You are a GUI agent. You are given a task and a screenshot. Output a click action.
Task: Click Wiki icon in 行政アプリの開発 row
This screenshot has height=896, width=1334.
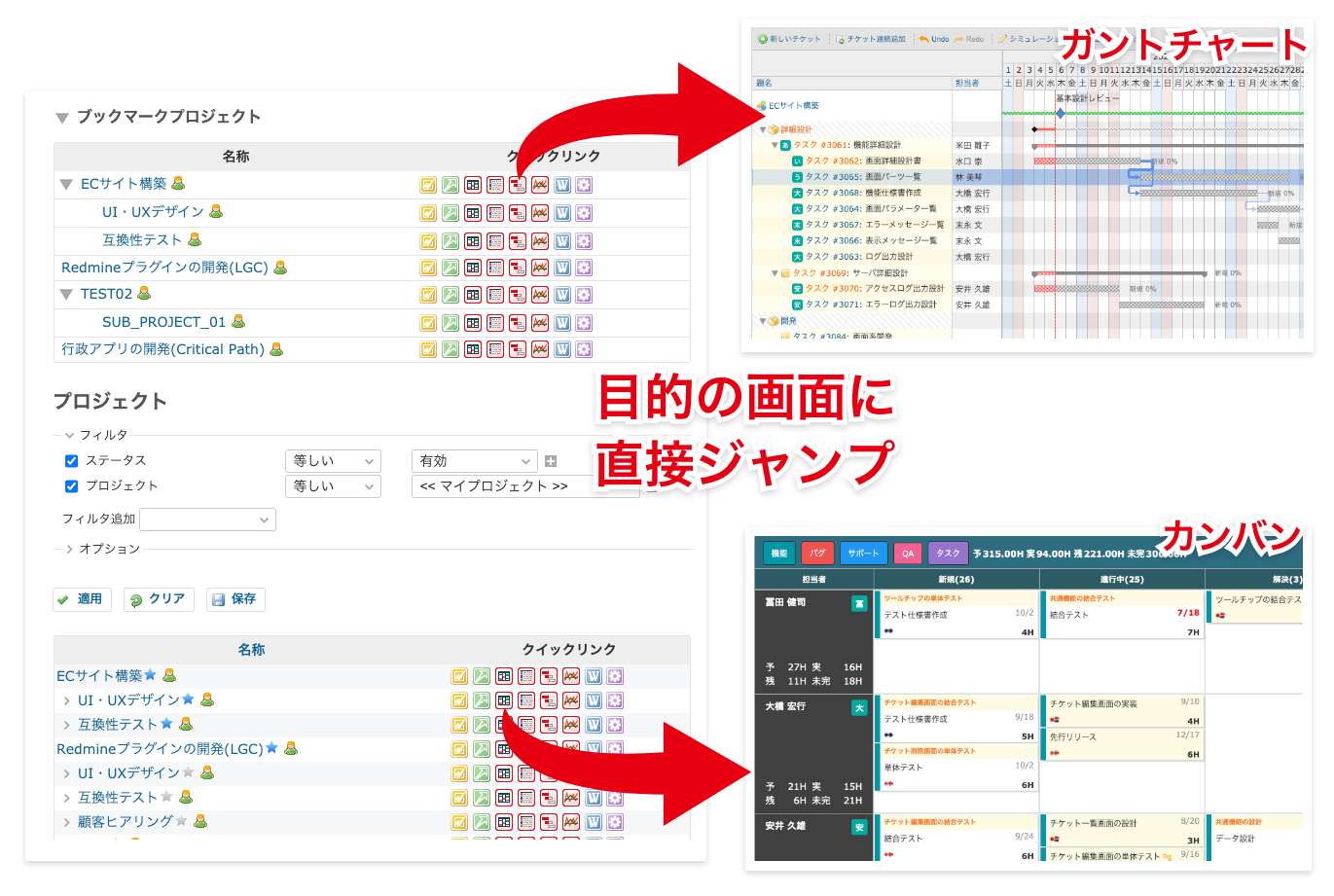[562, 349]
